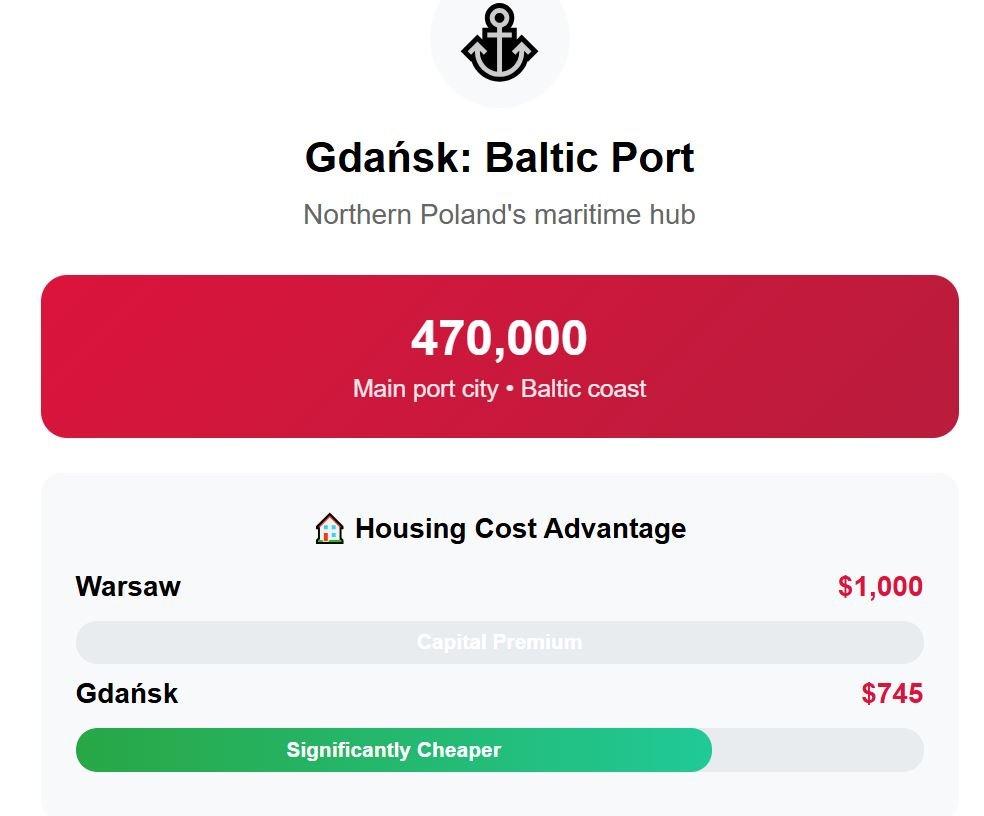This screenshot has width=984, height=816.
Task: Click the unfilled grey end of Gdańsk's bar
Action: 816,750
